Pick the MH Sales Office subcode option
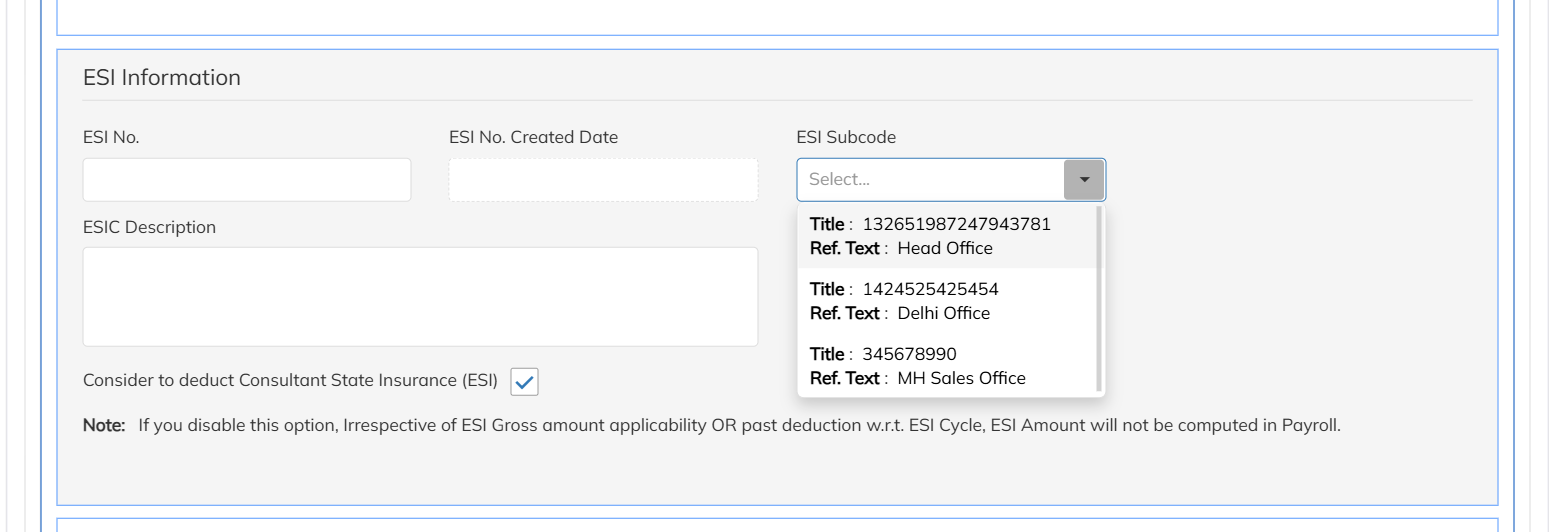This screenshot has width=1549, height=532. pos(947,366)
